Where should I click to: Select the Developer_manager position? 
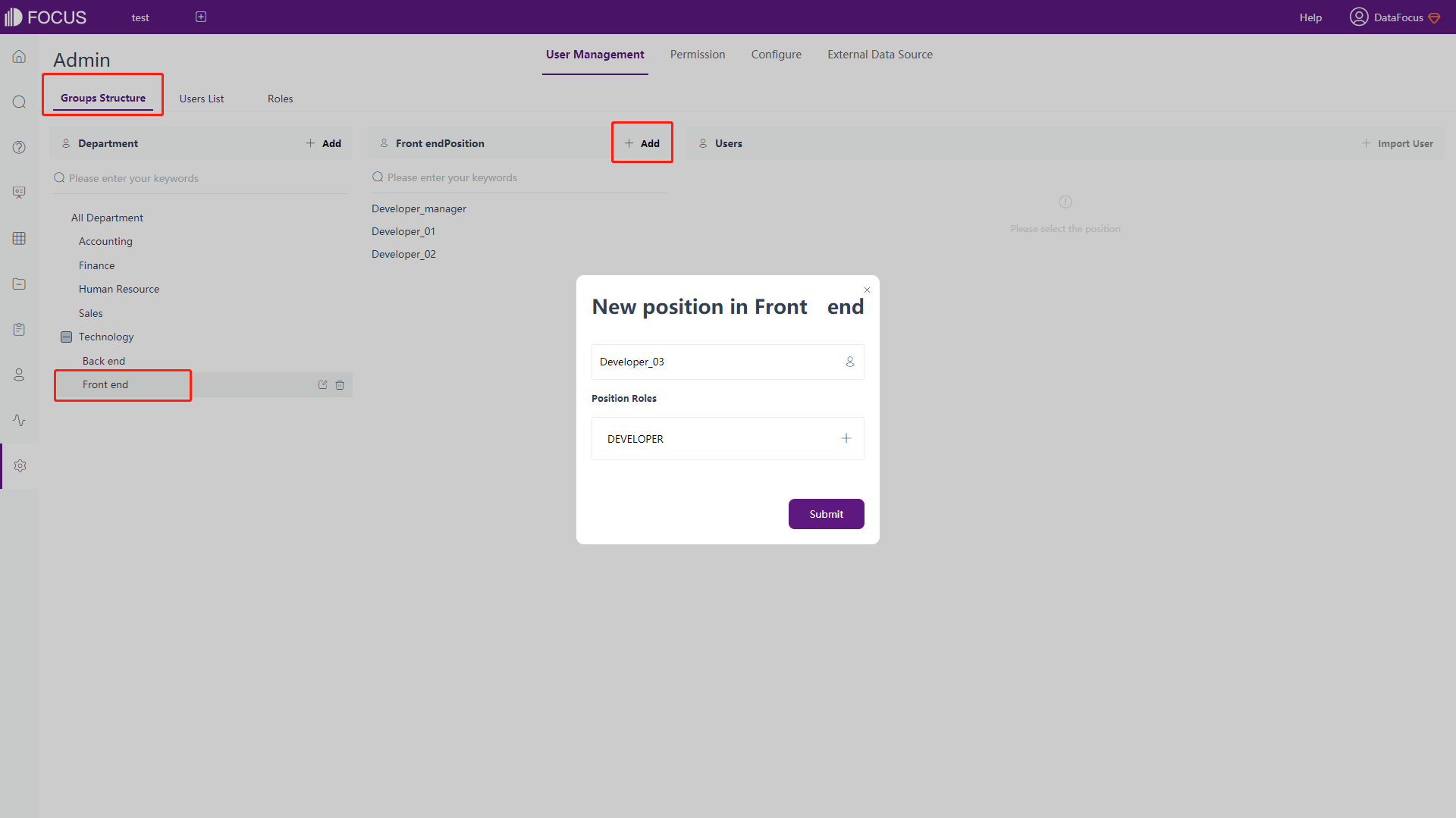click(x=419, y=208)
